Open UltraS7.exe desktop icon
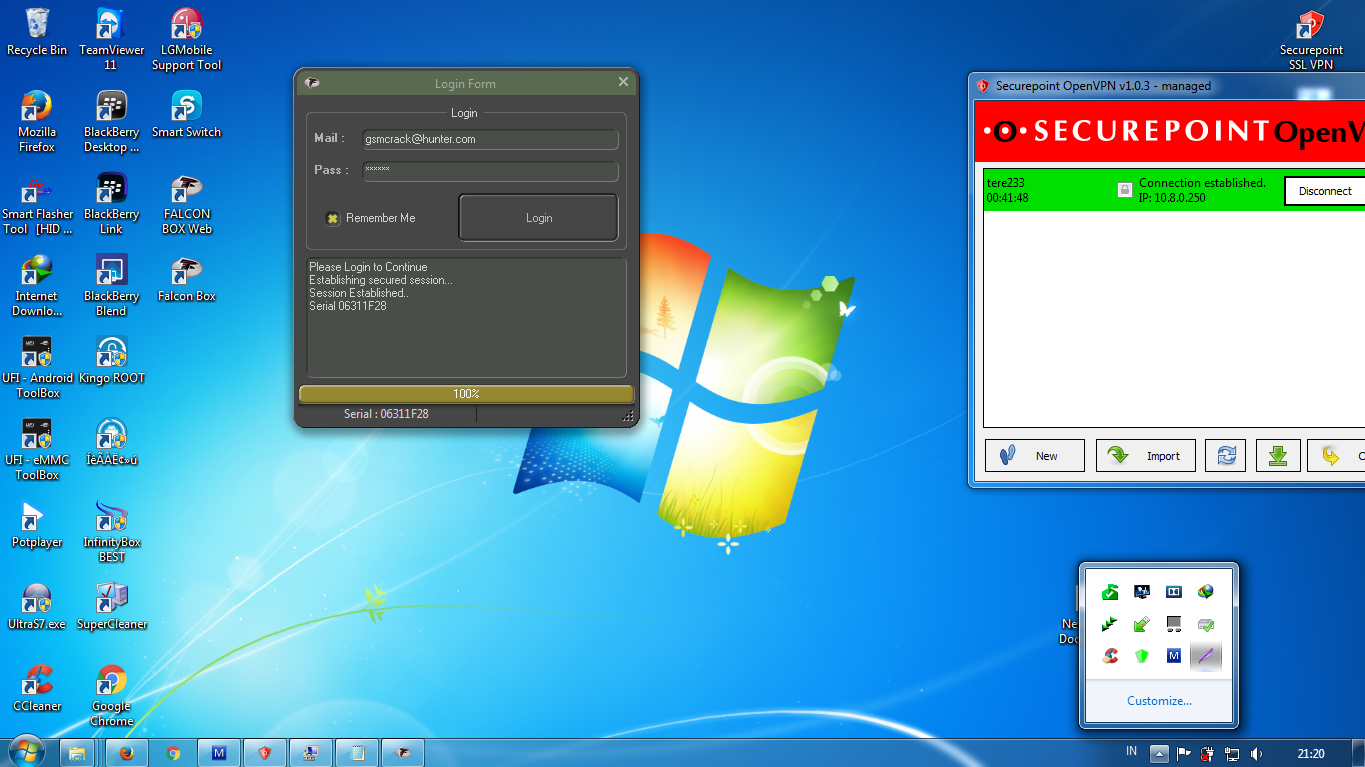The width and height of the screenshot is (1365, 767). point(37,606)
